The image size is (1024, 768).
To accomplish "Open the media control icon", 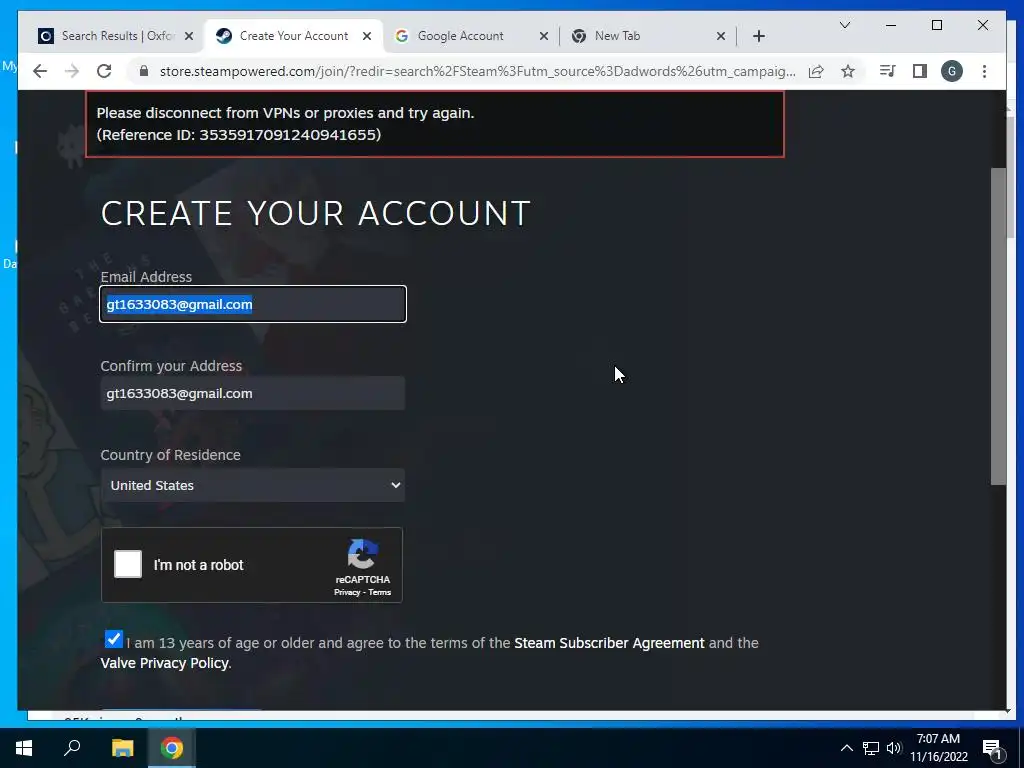I will (x=888, y=71).
